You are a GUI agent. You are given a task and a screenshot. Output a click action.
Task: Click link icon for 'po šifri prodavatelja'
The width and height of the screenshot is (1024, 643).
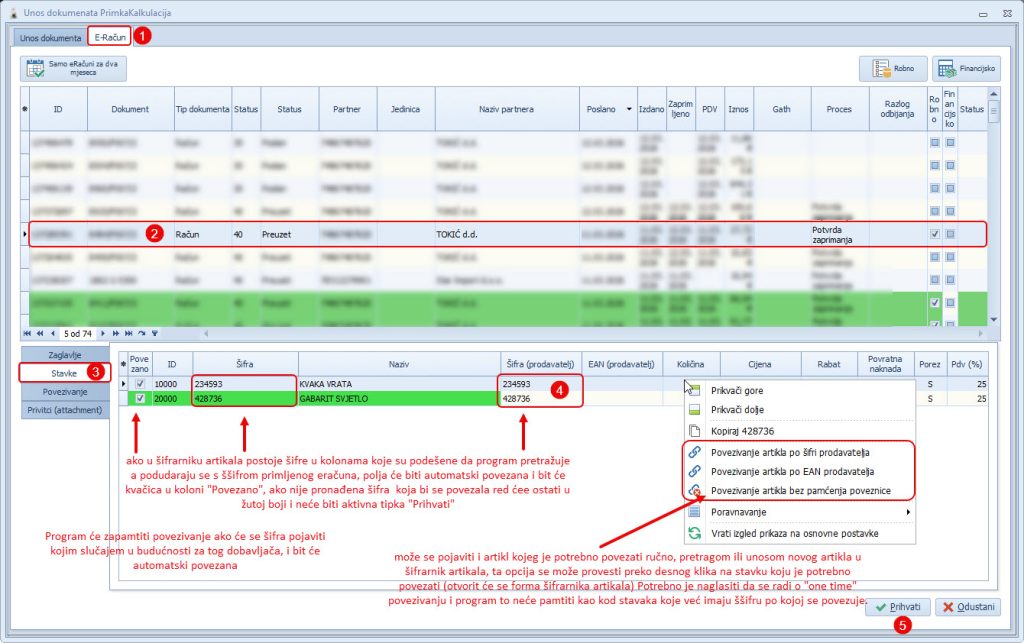coord(693,453)
